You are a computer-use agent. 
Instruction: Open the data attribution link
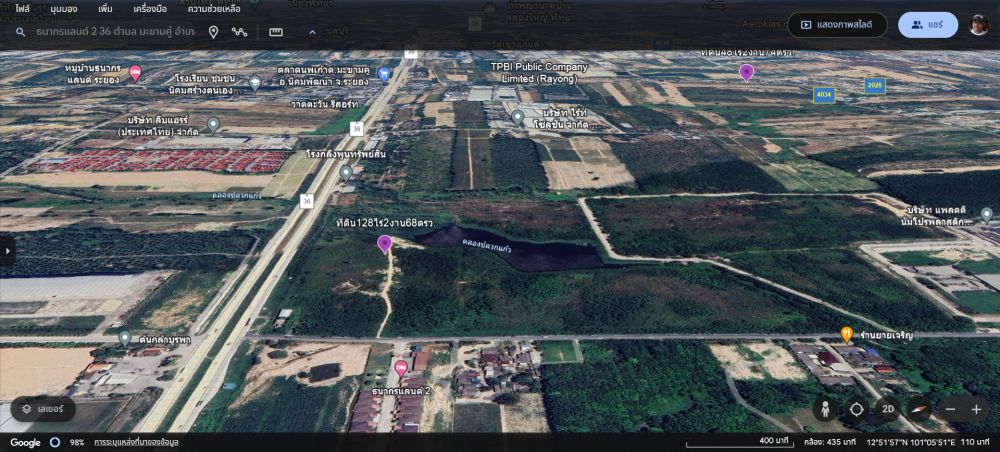click(136, 442)
